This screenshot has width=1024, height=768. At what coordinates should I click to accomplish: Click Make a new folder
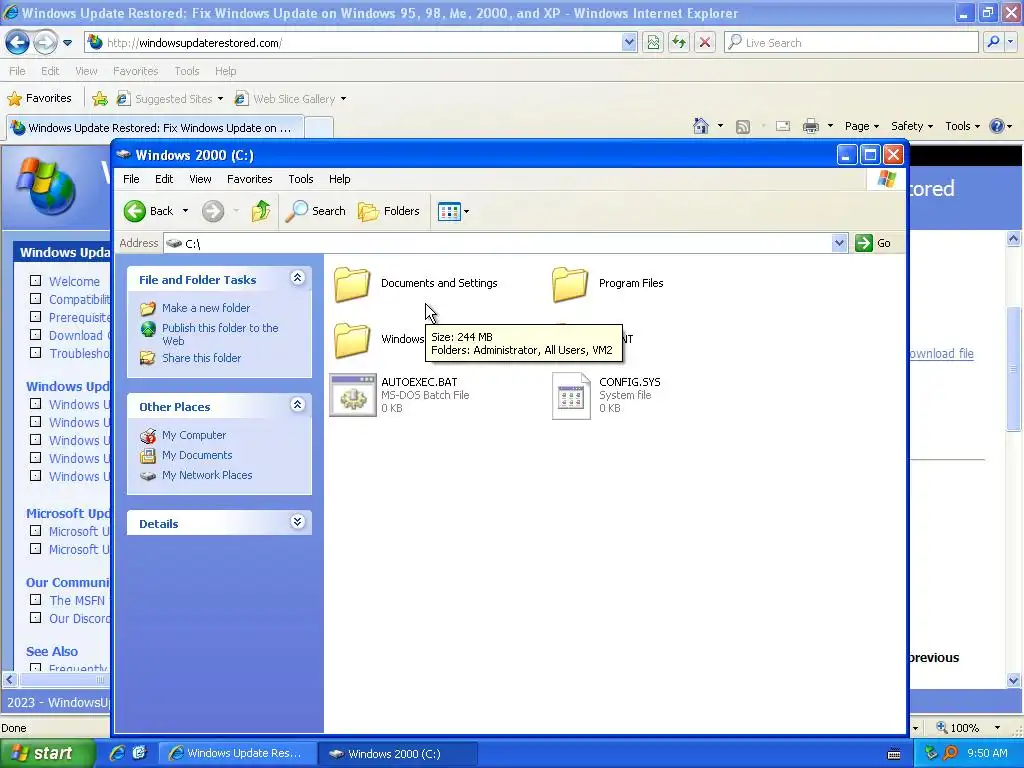(206, 308)
